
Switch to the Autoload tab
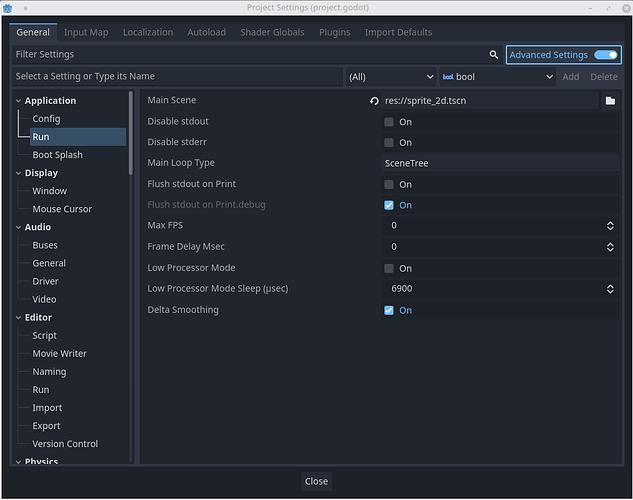[206, 32]
